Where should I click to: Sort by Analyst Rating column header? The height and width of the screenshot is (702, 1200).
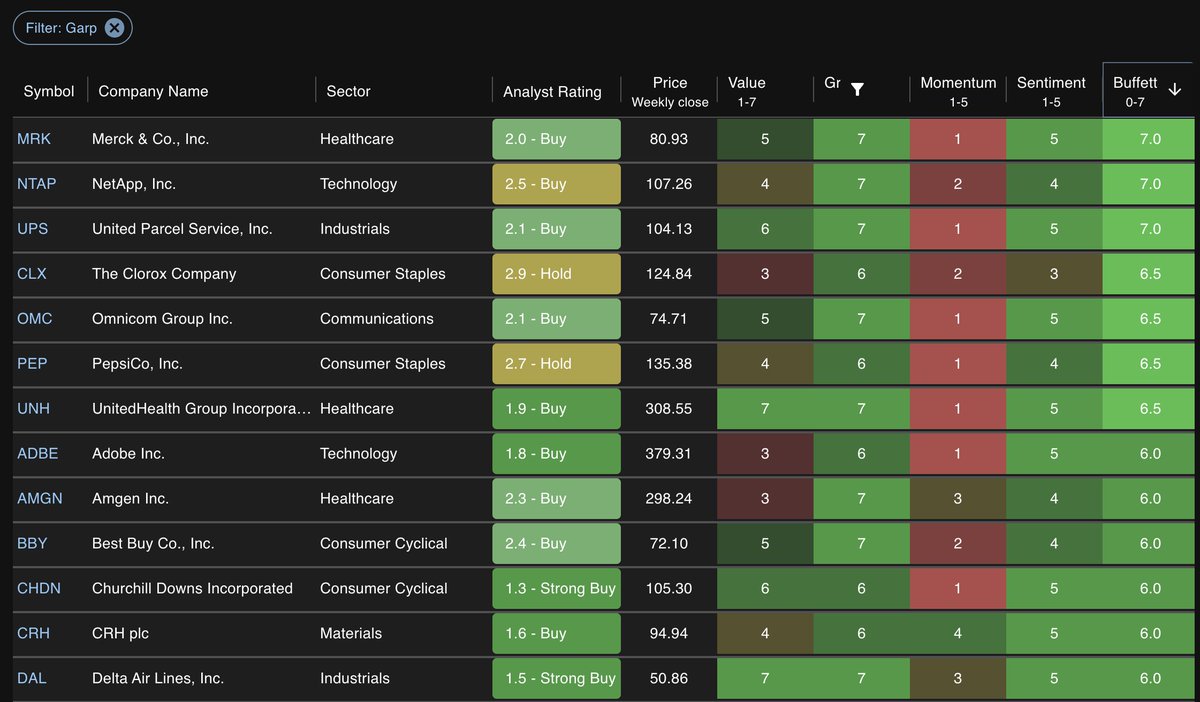[x=552, y=91]
